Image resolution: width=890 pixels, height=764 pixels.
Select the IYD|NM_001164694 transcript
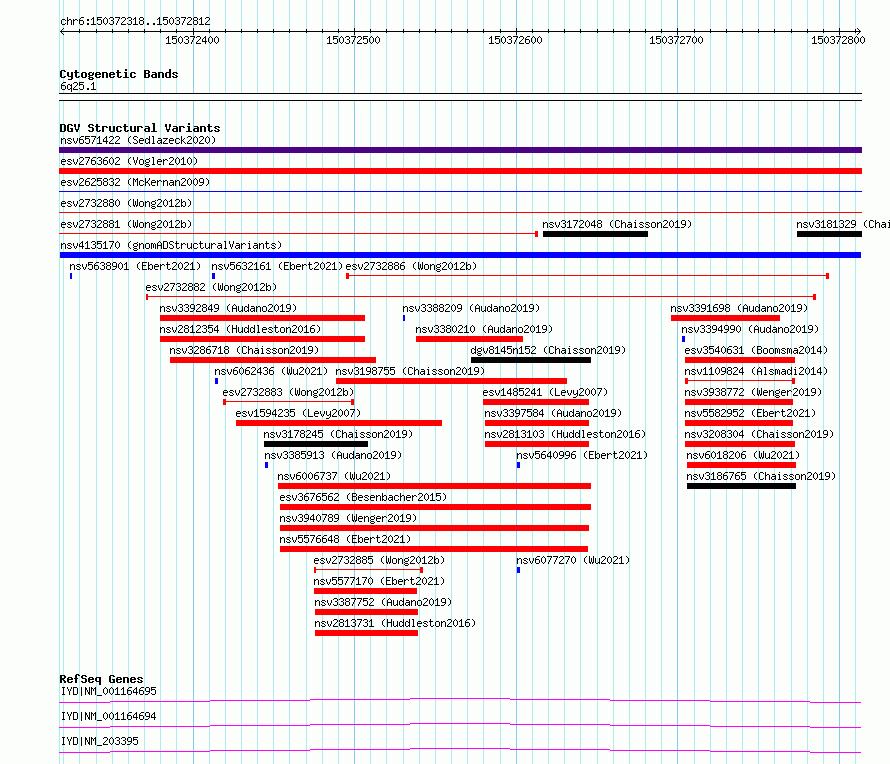[108, 716]
